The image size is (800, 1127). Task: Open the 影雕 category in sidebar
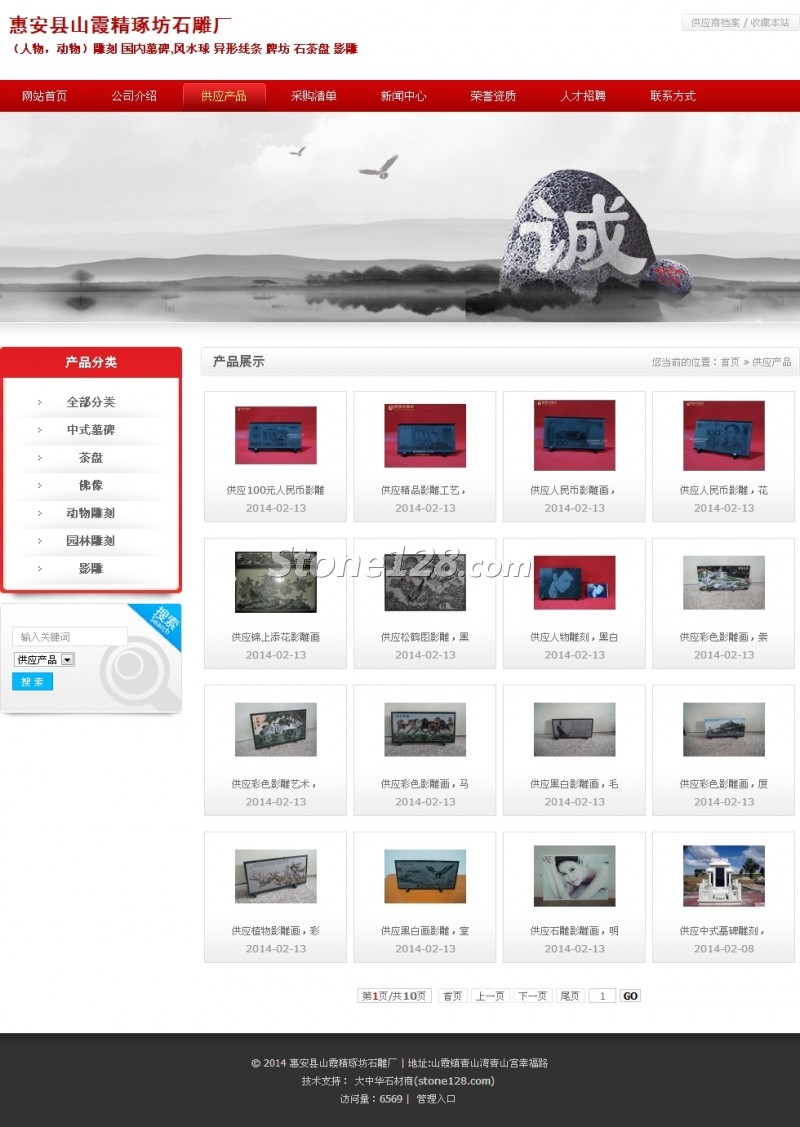(x=91, y=568)
